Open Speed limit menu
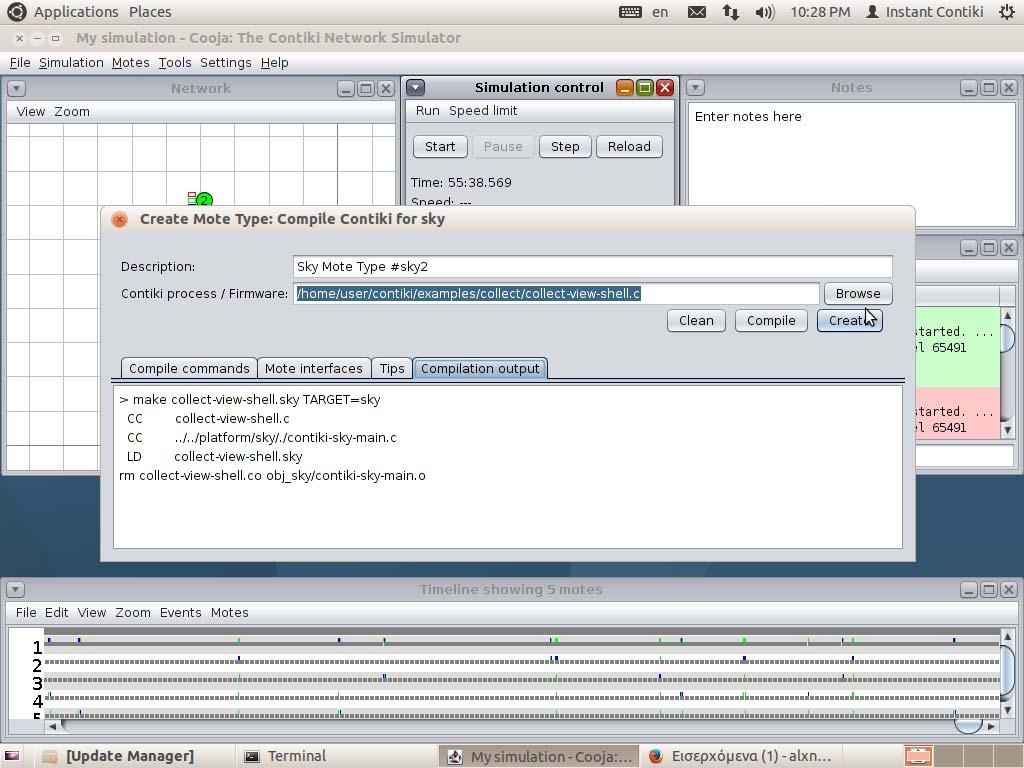Viewport: 1024px width, 768px height. click(483, 111)
